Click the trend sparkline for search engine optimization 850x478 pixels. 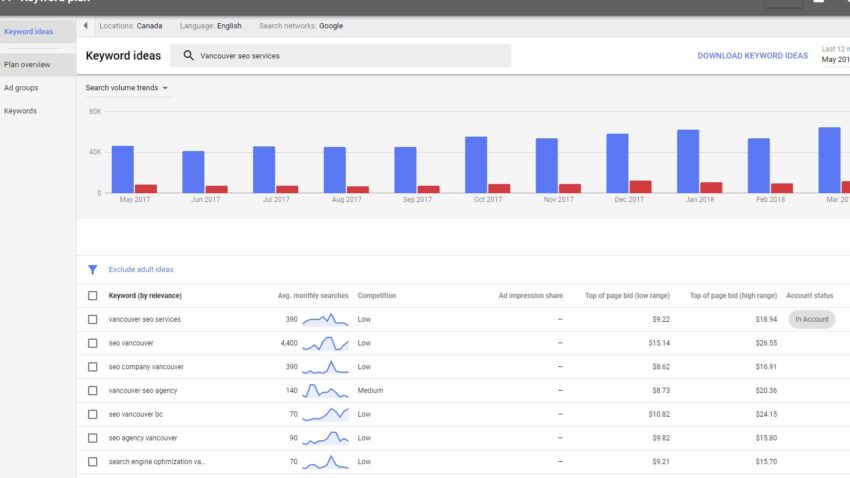[x=325, y=462]
